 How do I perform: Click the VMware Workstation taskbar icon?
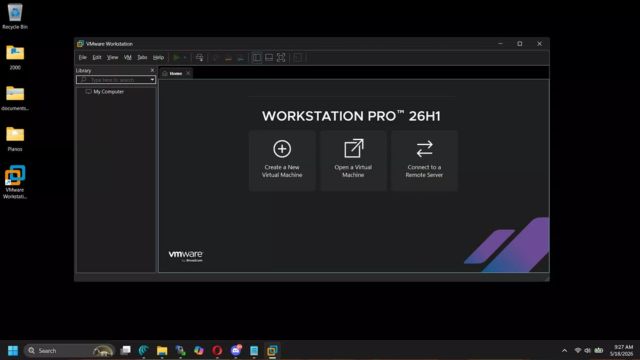(272, 351)
